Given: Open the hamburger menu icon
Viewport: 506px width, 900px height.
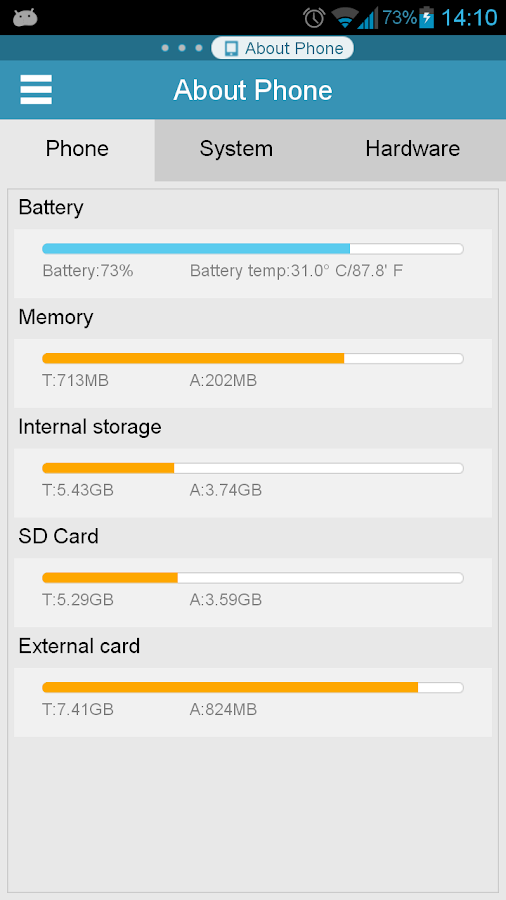Looking at the screenshot, I should pyautogui.click(x=36, y=90).
